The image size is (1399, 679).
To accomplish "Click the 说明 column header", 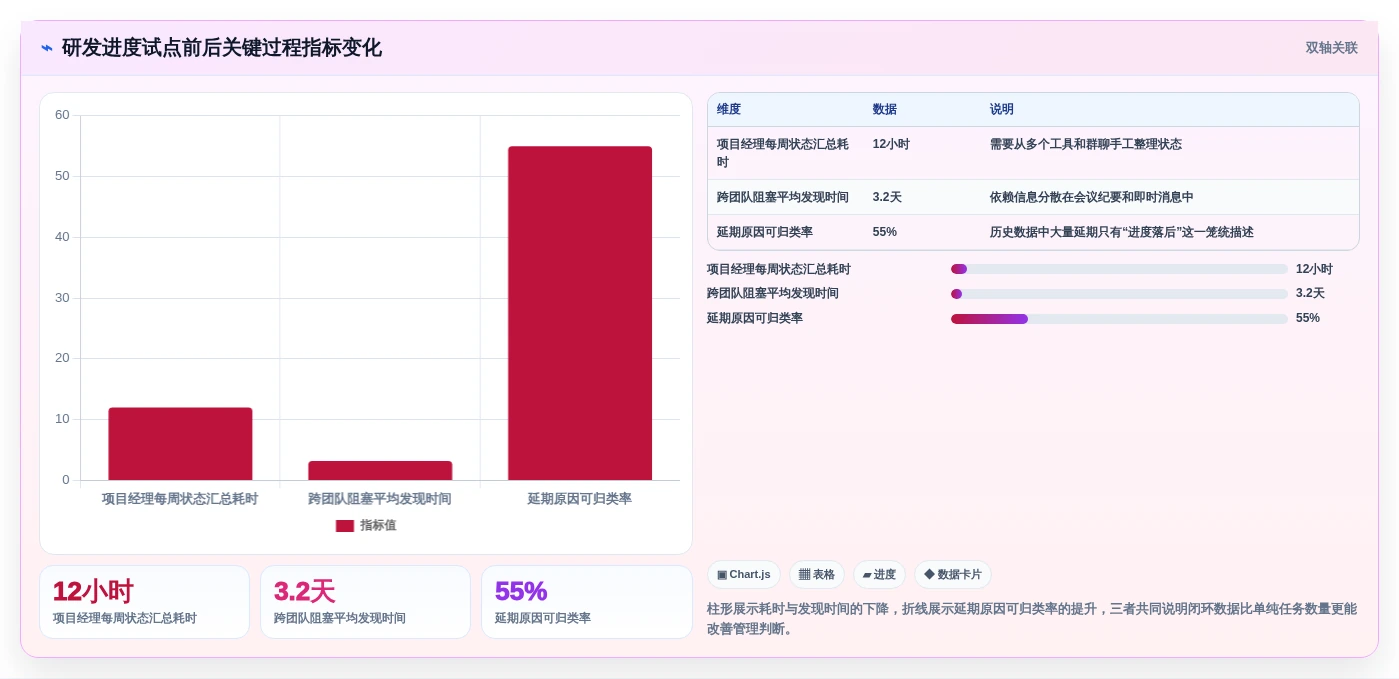I will point(1002,110).
